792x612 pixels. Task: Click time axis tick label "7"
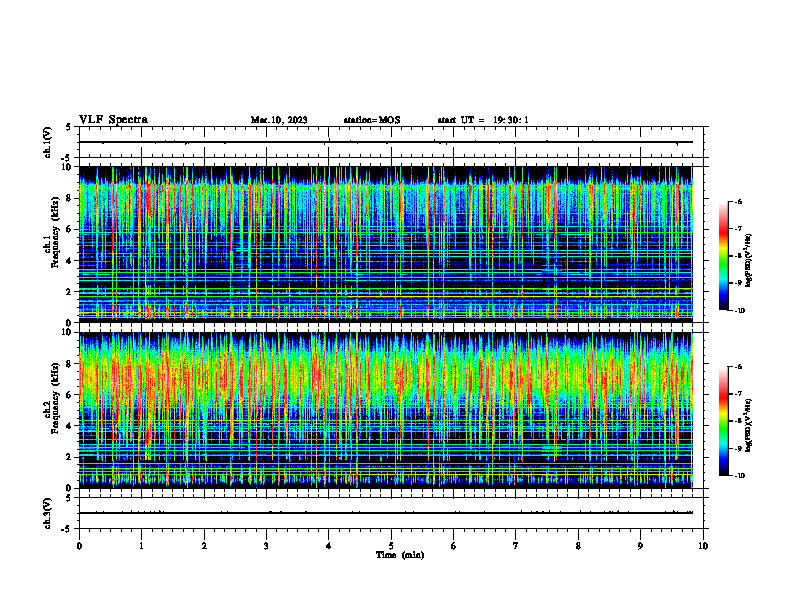pyautogui.click(x=516, y=546)
